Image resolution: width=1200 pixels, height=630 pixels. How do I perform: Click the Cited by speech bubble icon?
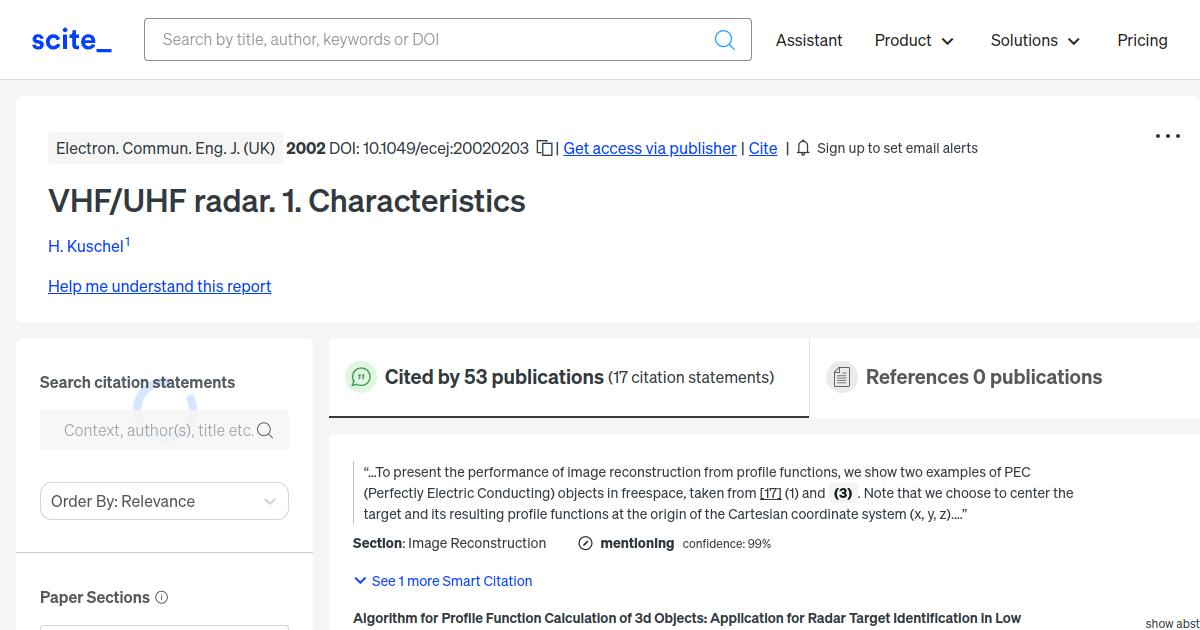[x=361, y=377]
